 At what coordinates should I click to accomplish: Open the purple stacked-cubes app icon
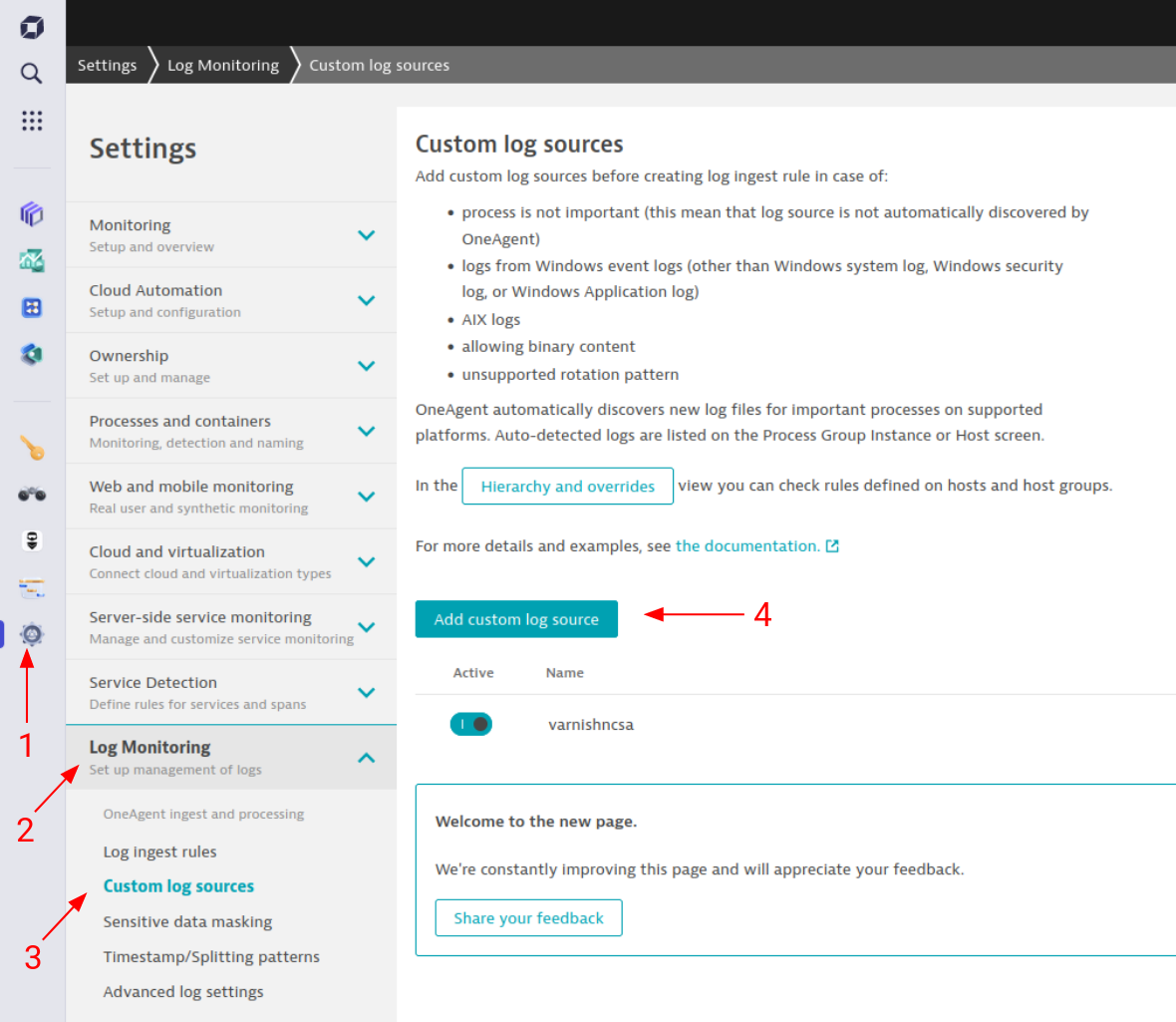point(32,213)
